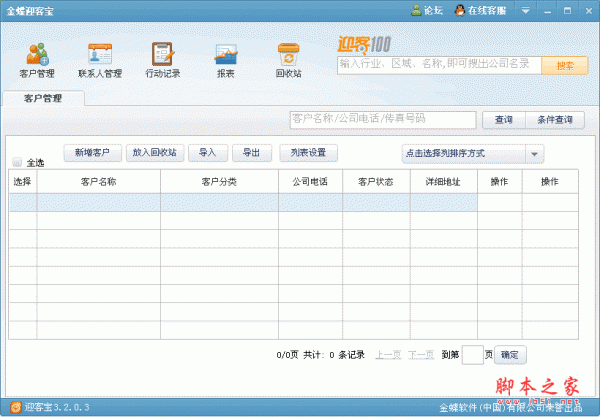Click the 导出 export button
This screenshot has height=417, width=600.
(252, 153)
